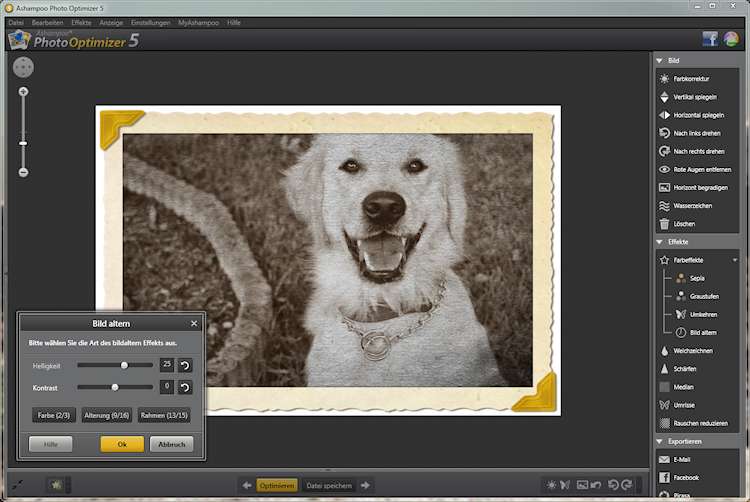Click Rote Augen entfernen eye icon
Image resolution: width=750 pixels, height=502 pixels.
point(664,170)
